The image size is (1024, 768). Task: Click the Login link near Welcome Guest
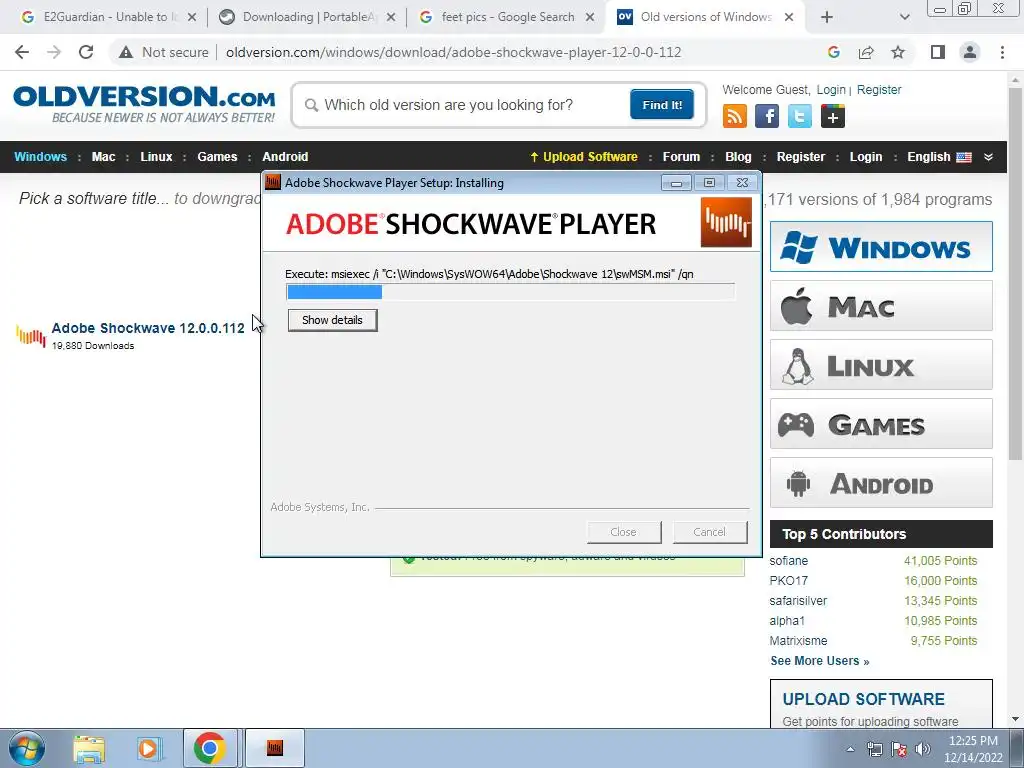point(831,89)
